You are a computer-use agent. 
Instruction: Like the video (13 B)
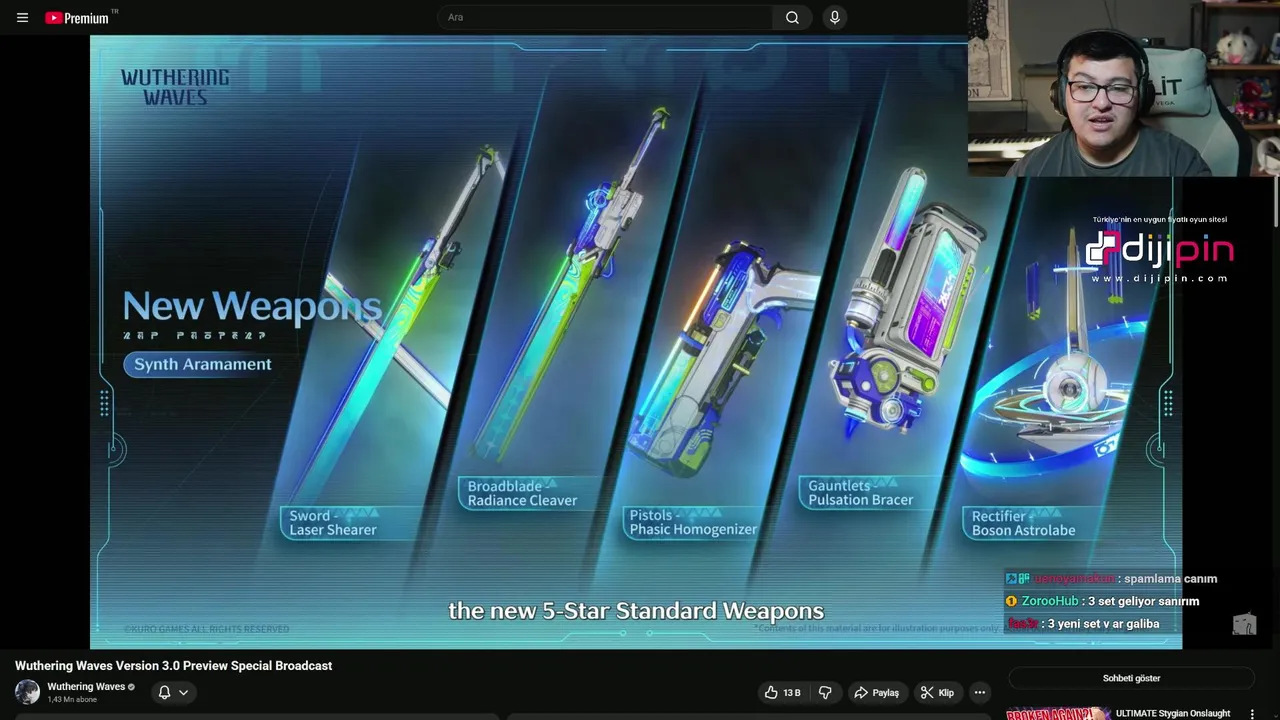coord(782,692)
